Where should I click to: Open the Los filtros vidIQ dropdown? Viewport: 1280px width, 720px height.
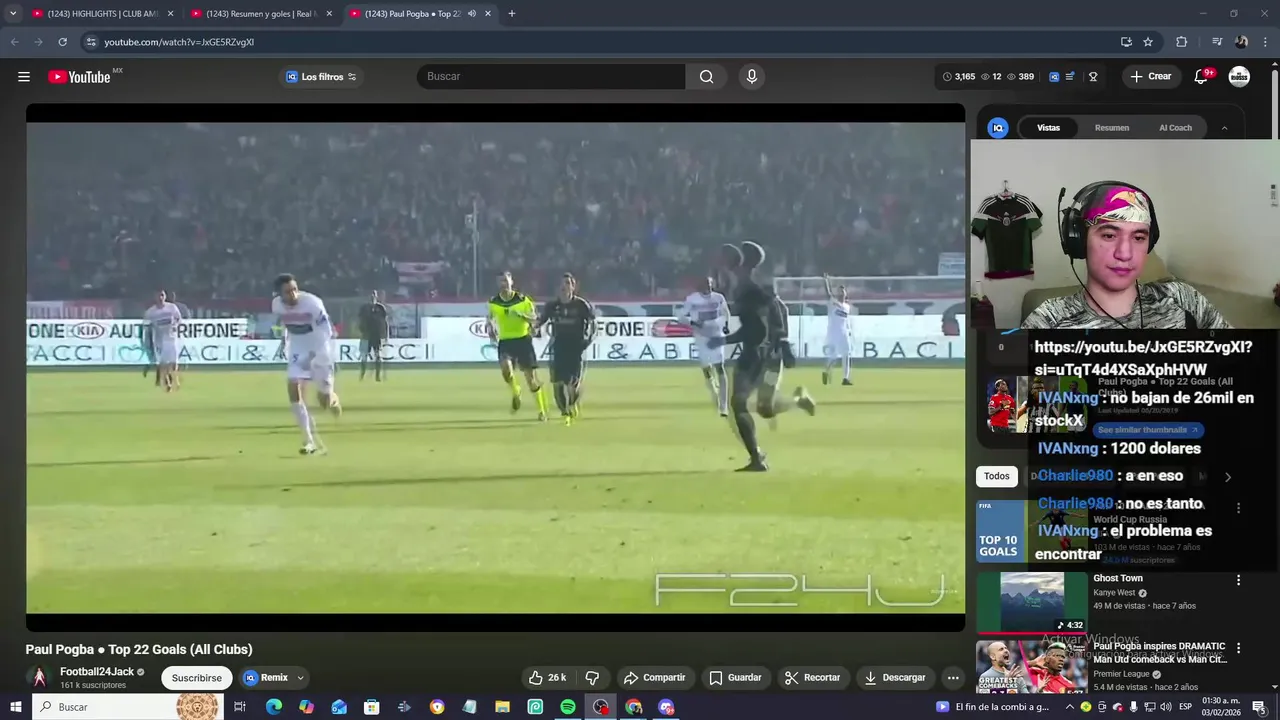click(321, 77)
